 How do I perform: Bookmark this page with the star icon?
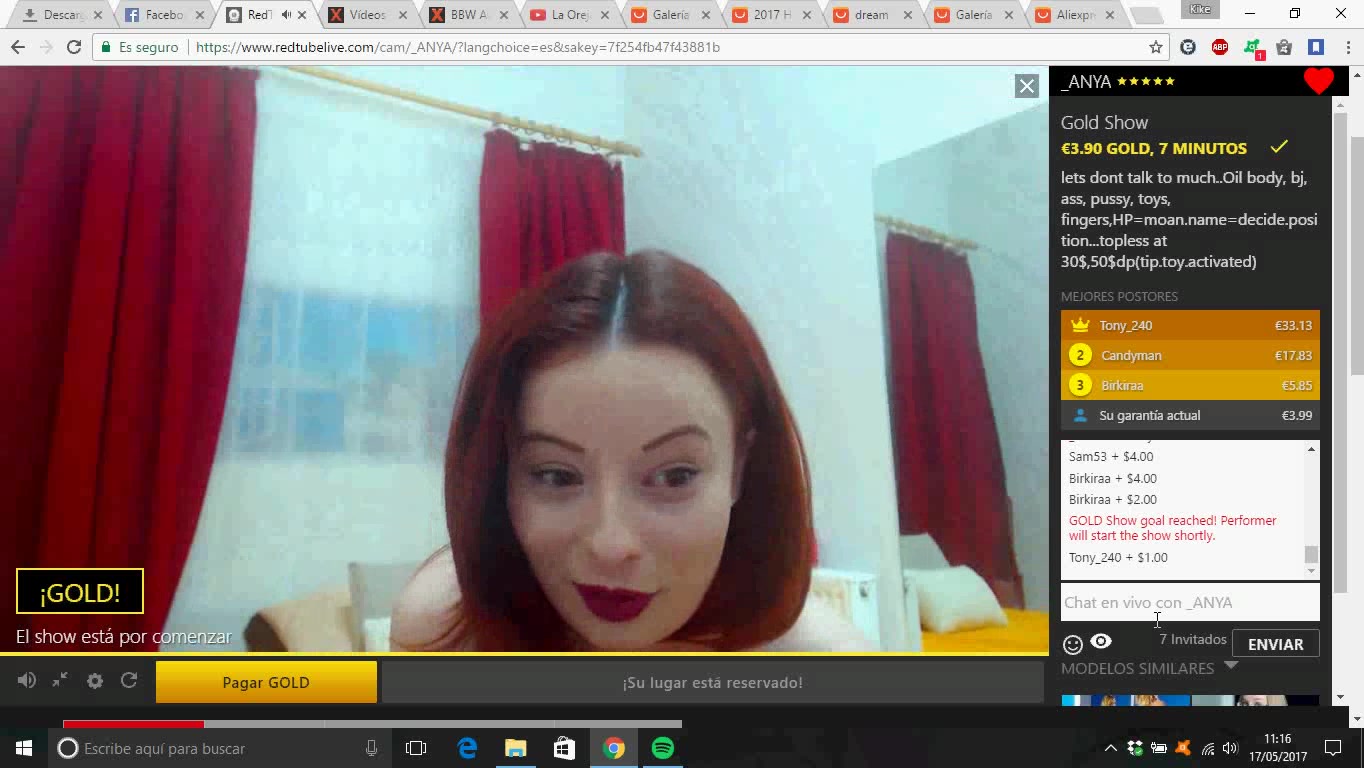coord(1156,47)
